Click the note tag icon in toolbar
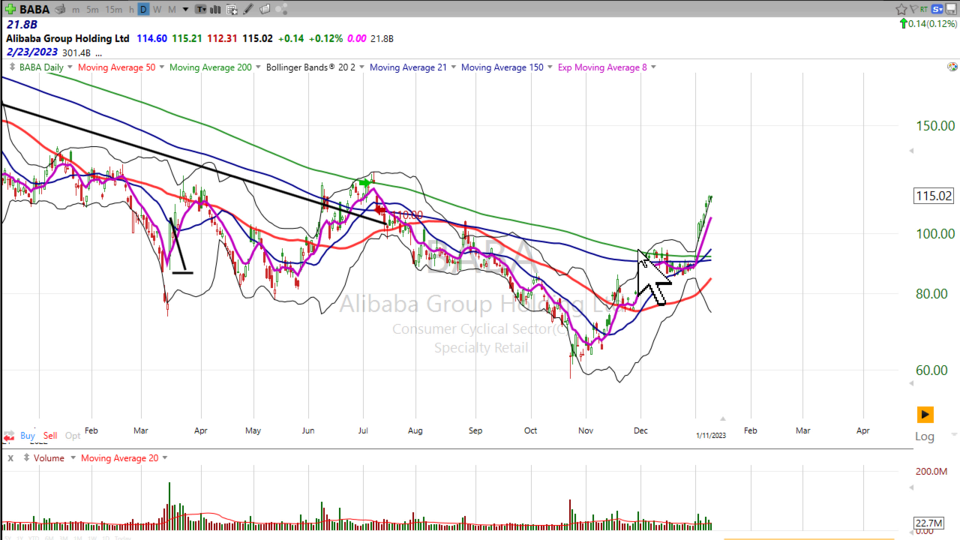This screenshot has height=540, width=960. pos(264,9)
